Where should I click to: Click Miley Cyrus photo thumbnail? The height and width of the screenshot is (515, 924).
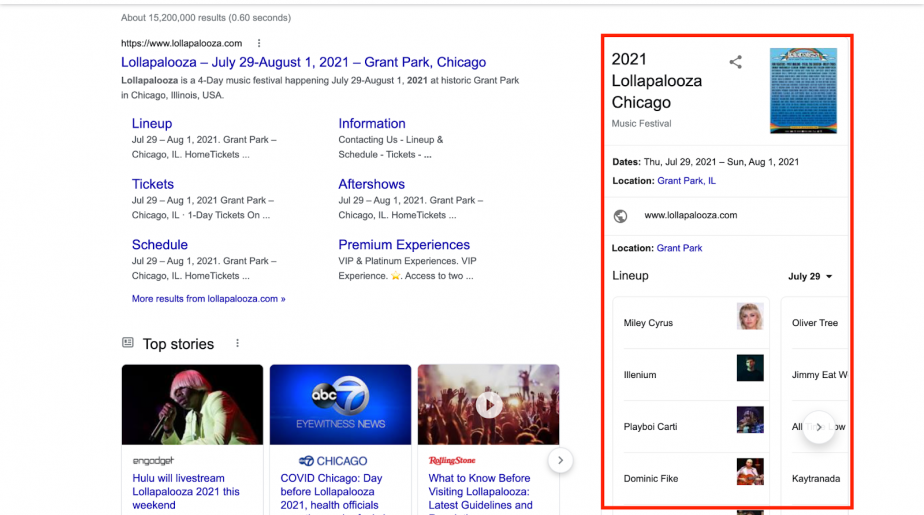click(750, 316)
